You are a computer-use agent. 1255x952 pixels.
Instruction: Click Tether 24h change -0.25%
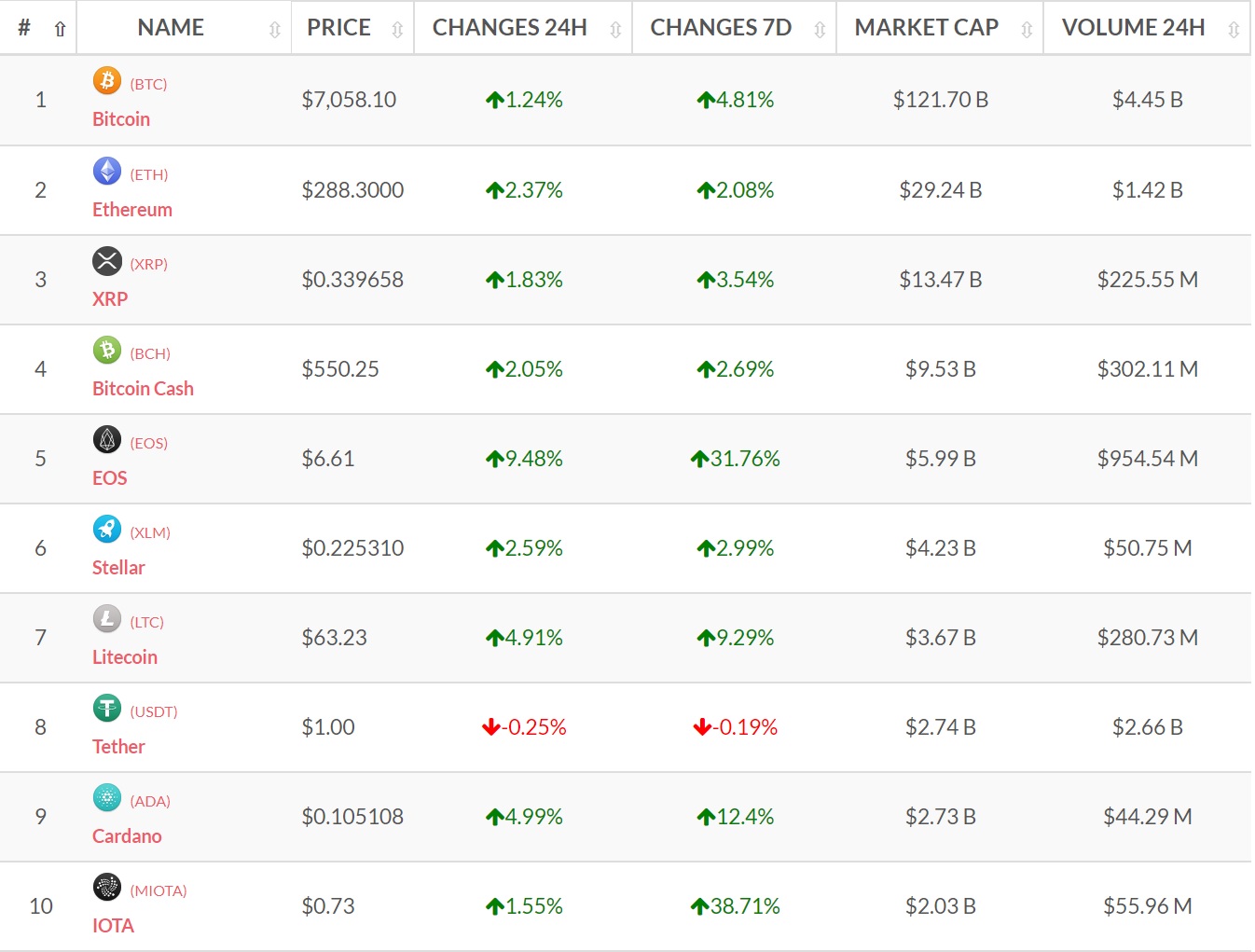(524, 727)
